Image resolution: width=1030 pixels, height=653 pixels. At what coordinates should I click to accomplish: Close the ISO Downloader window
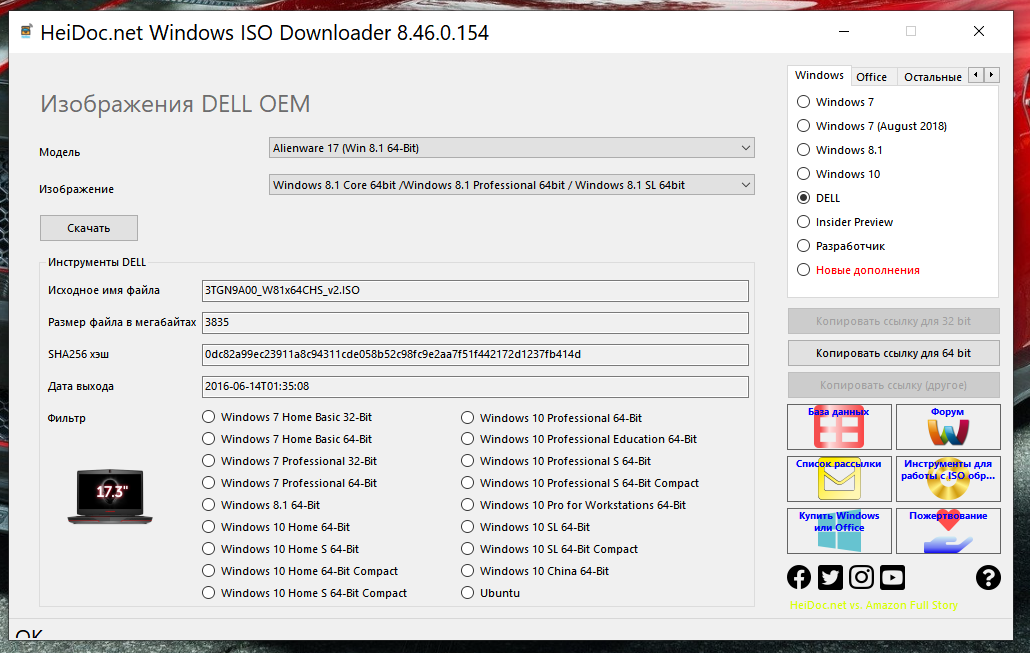pos(979,32)
